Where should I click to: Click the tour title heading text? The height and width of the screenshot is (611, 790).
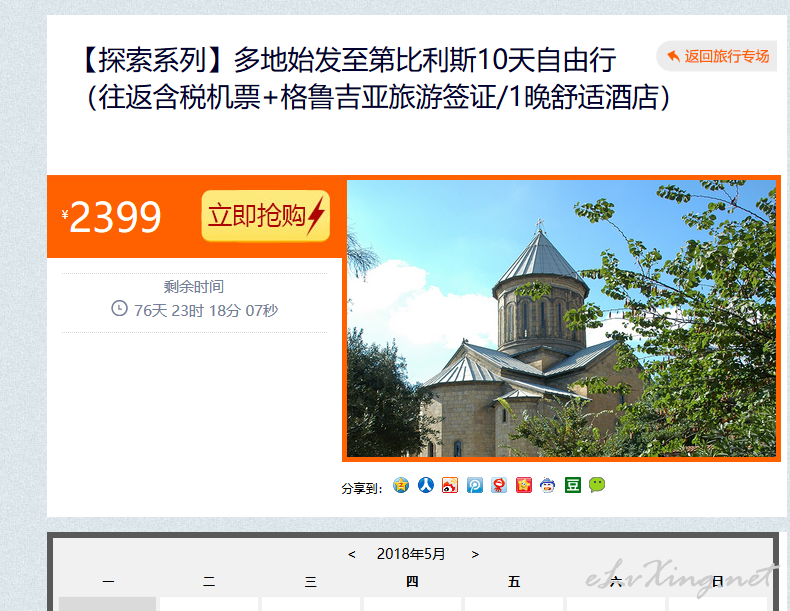375,78
